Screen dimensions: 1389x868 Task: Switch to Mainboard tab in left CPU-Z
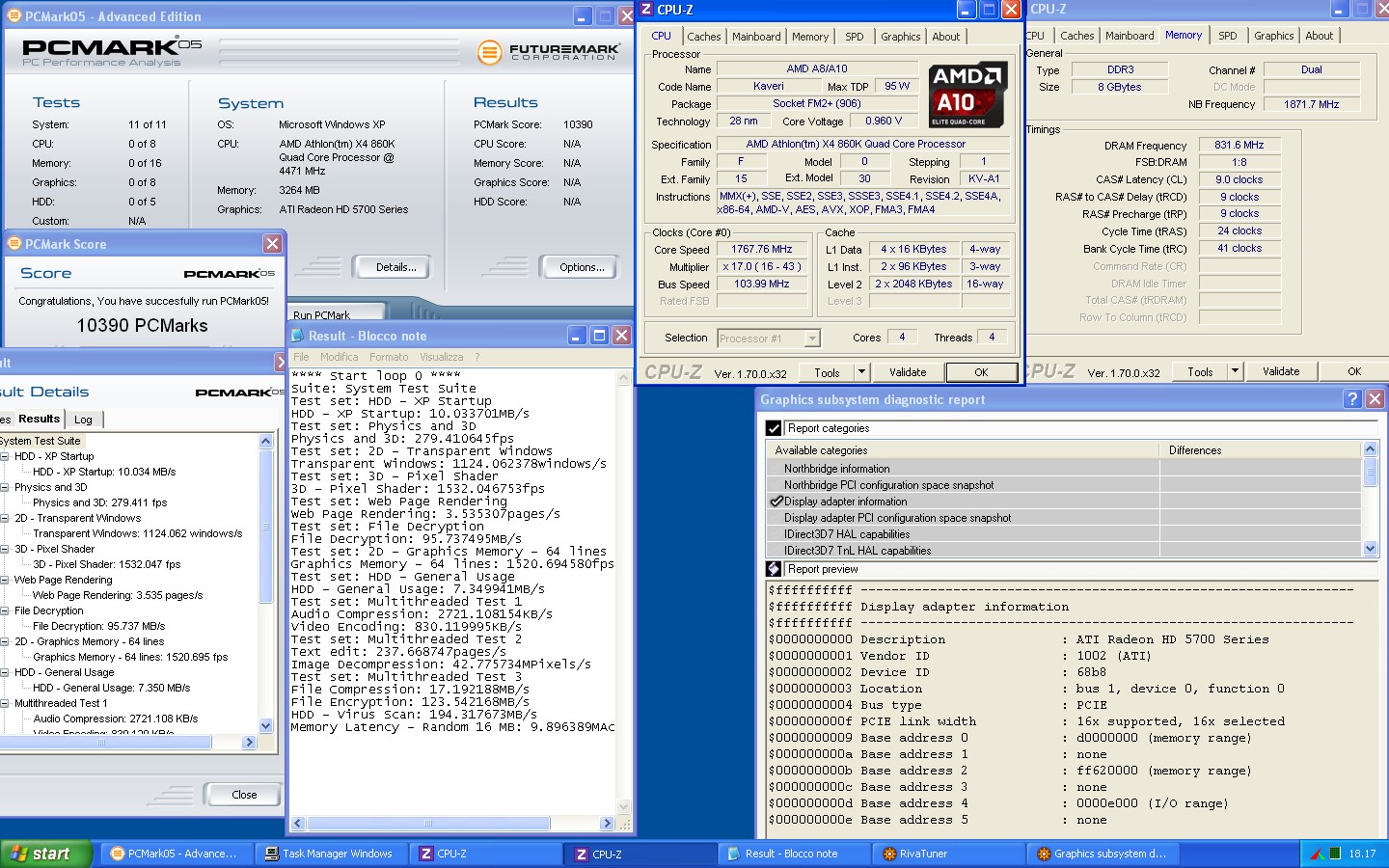click(x=756, y=37)
